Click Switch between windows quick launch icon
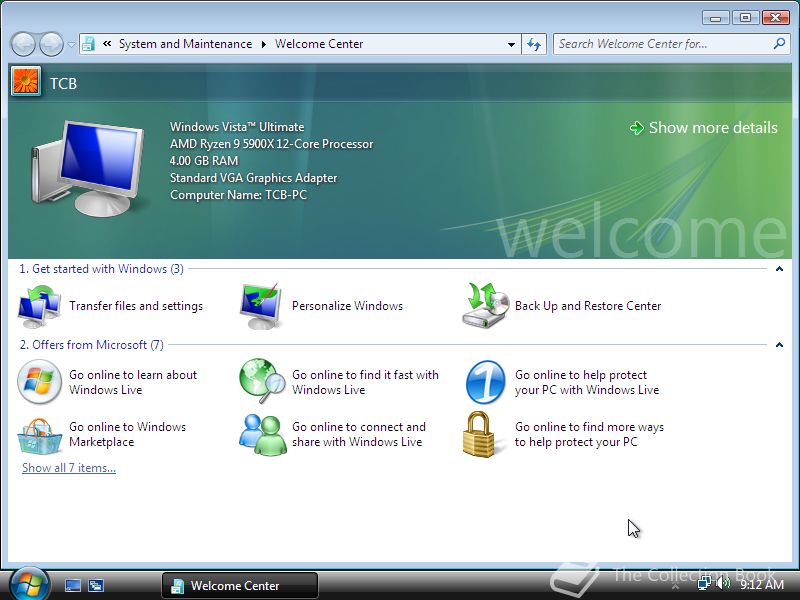 (x=95, y=586)
